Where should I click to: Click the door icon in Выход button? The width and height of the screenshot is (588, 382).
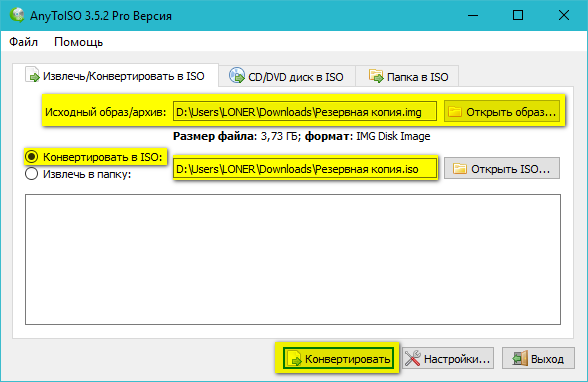point(520,358)
